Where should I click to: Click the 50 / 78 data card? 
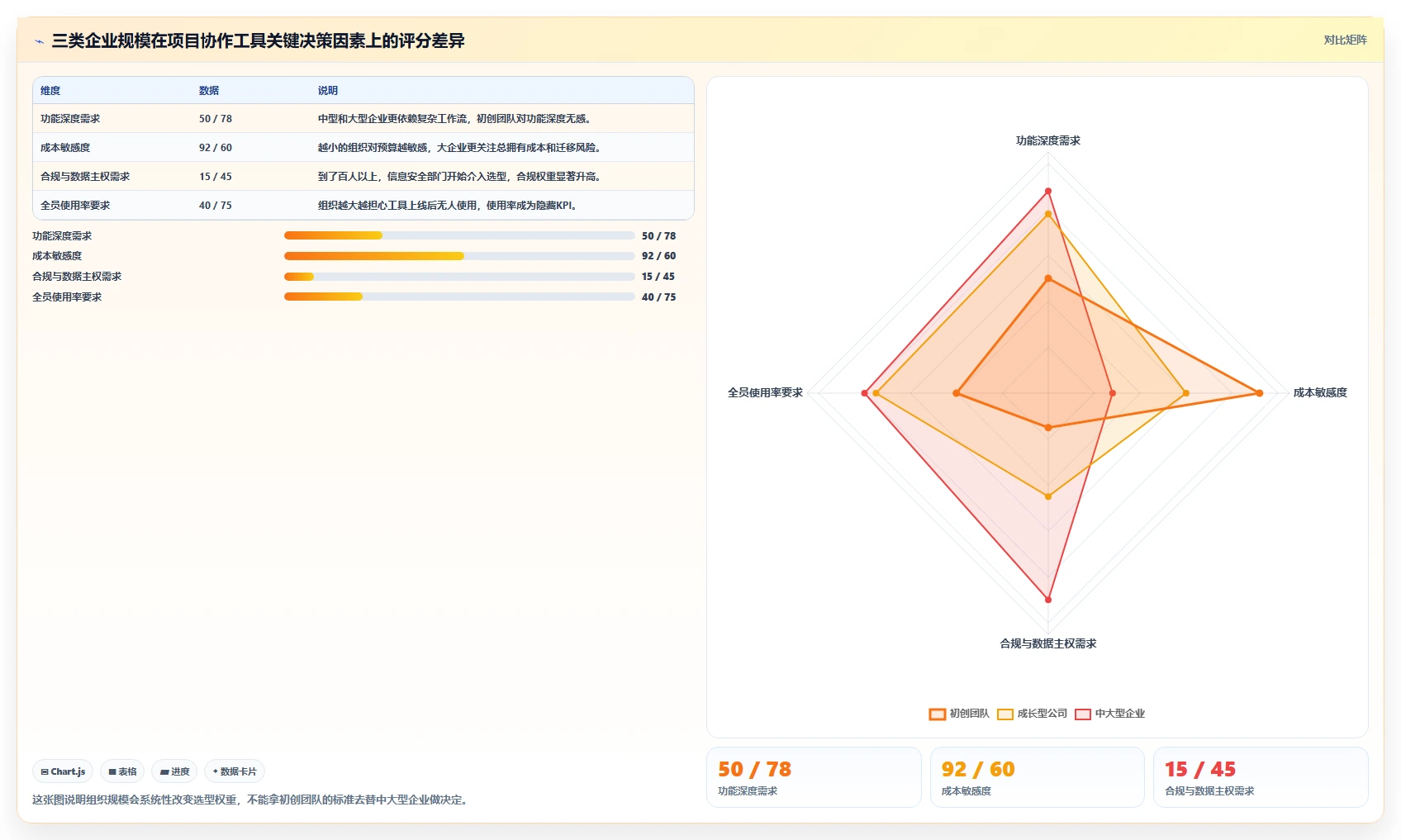click(x=814, y=777)
